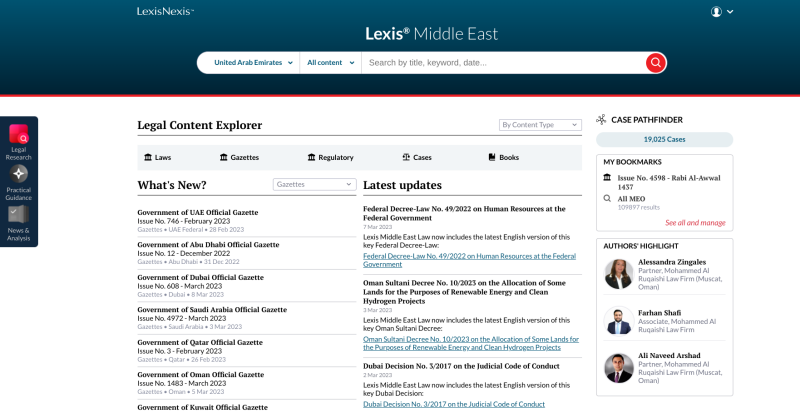The height and width of the screenshot is (413, 800).
Task: Click the LexisNexis logo
Action: point(165,11)
